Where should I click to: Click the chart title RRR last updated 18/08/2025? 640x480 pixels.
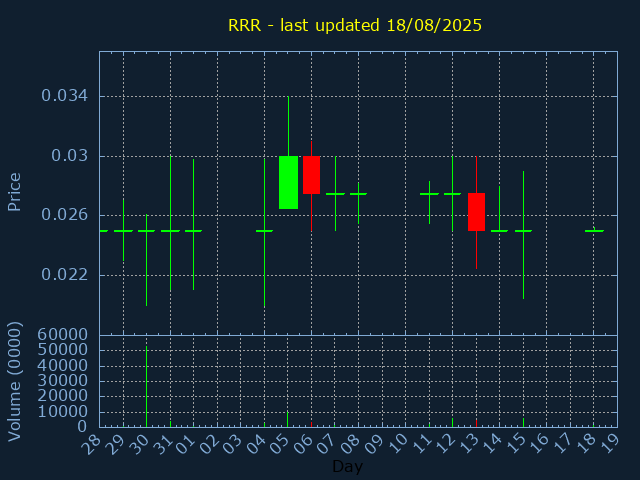(x=355, y=25)
